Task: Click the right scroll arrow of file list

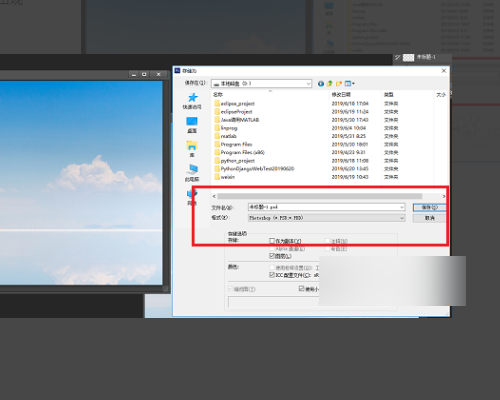Action: 444,196
